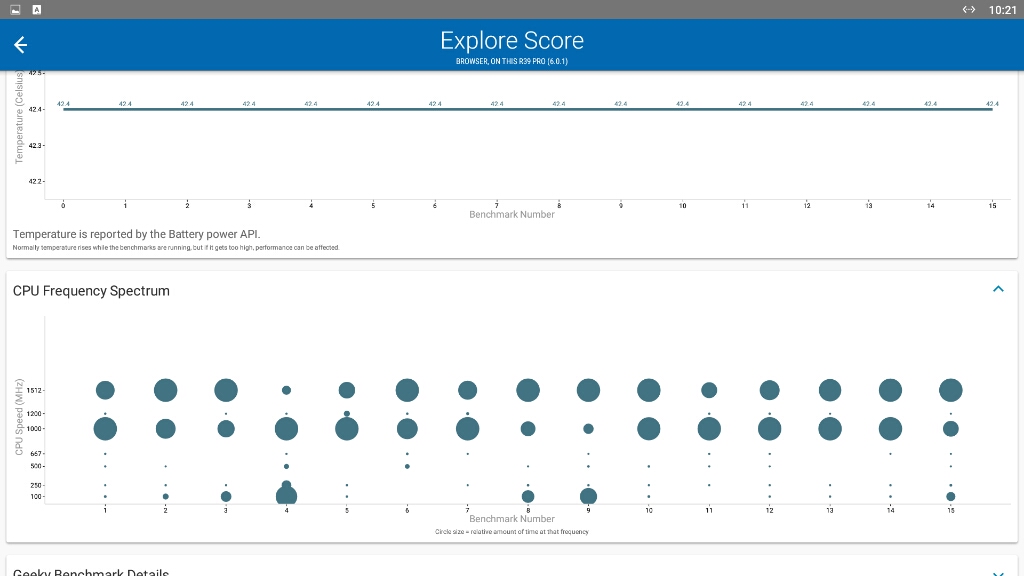This screenshot has height=576, width=1024.
Task: Collapse the CPU Frequency Spectrum section
Action: coord(998,289)
